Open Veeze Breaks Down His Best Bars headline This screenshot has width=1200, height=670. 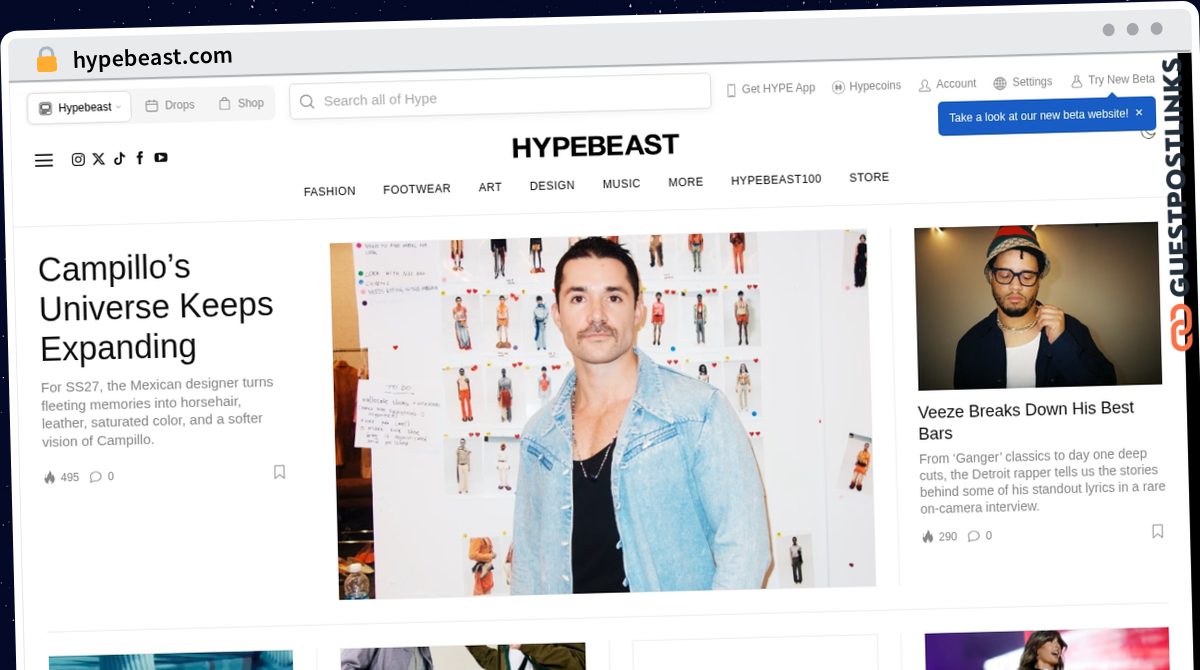click(x=1026, y=420)
